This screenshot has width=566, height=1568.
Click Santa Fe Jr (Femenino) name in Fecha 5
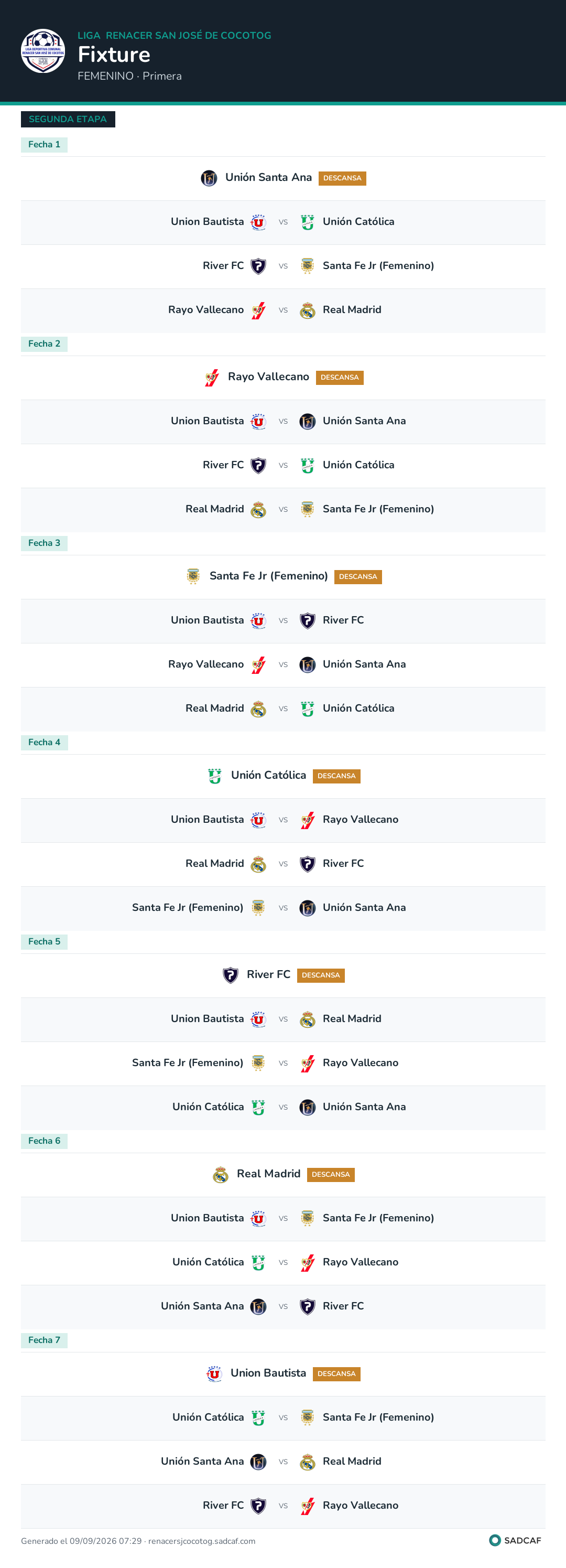click(x=188, y=1063)
